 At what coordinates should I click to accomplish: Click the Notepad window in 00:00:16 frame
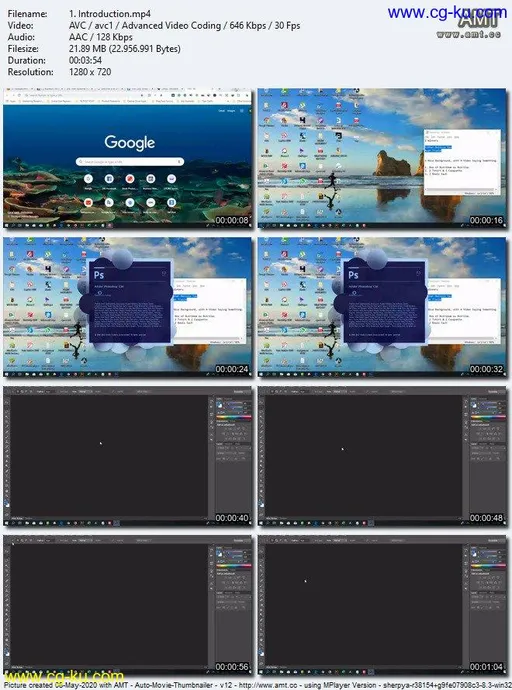pos(462,162)
